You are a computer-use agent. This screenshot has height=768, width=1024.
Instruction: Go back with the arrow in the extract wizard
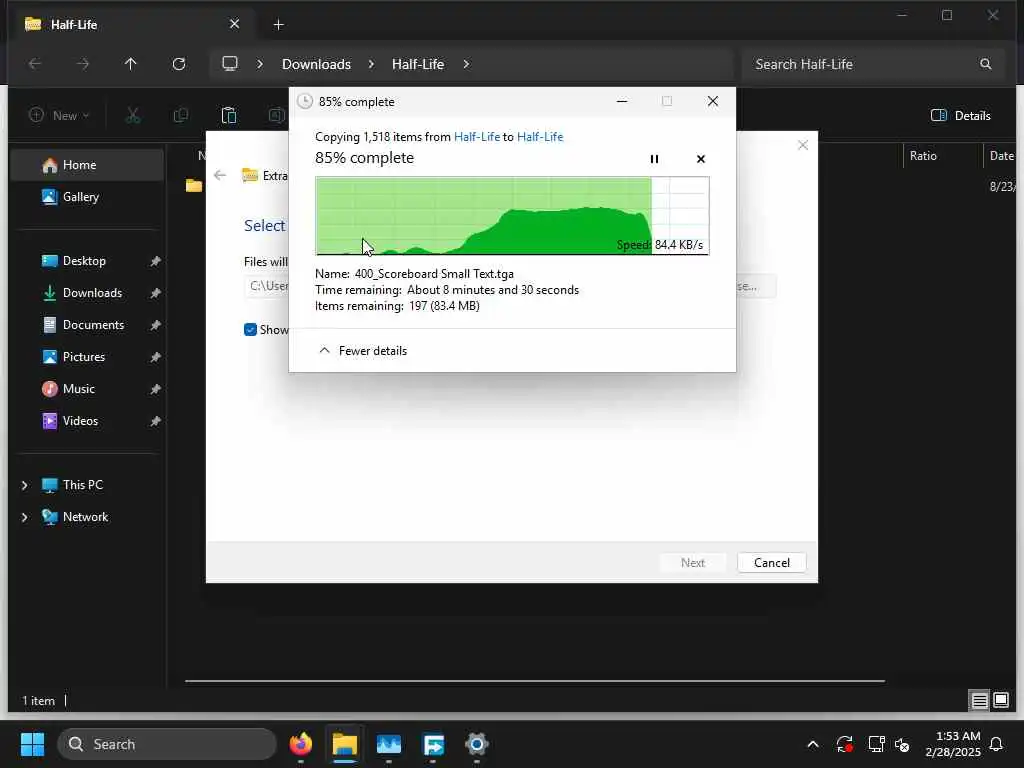(220, 175)
